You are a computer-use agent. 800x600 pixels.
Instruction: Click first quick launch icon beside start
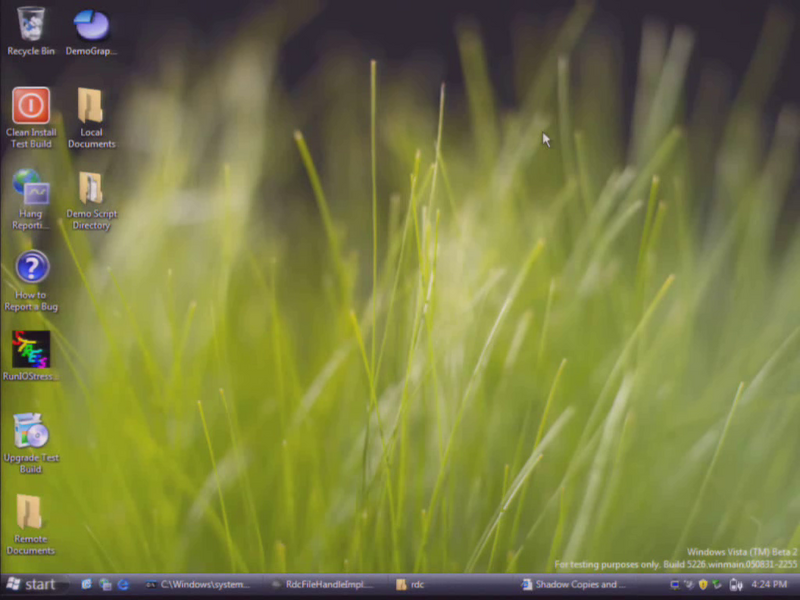(x=87, y=585)
